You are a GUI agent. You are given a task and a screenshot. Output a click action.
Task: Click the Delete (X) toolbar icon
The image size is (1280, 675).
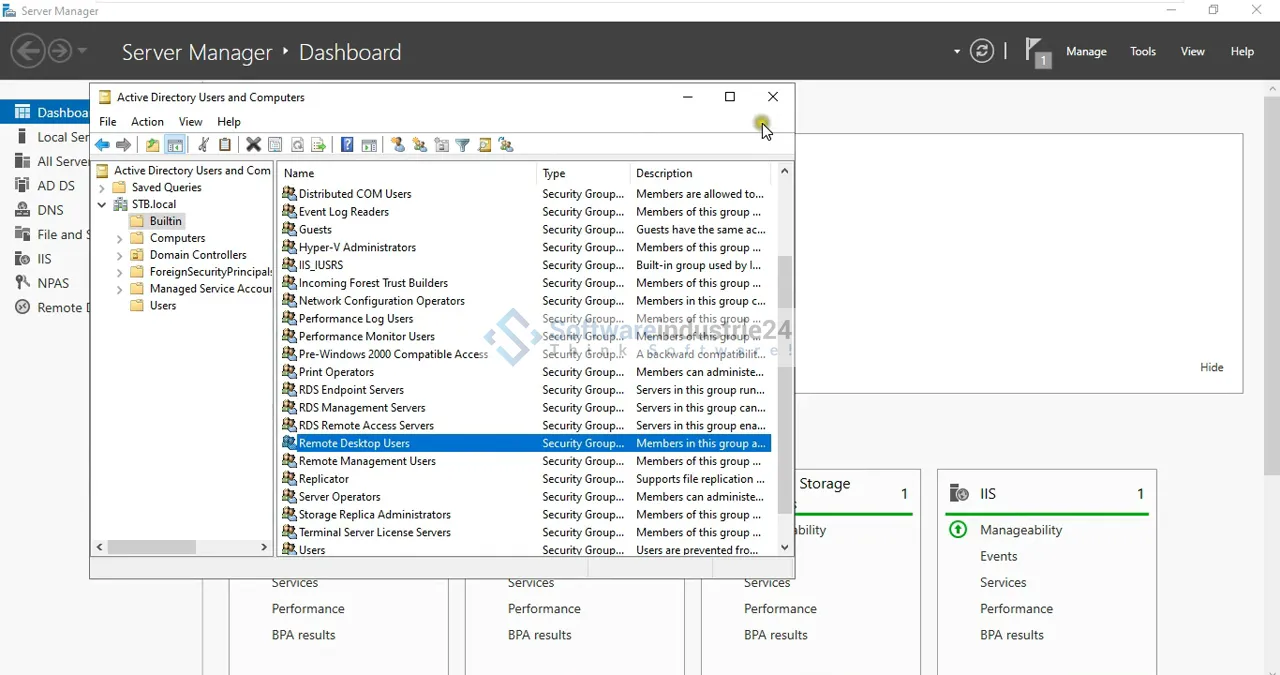coord(253,145)
